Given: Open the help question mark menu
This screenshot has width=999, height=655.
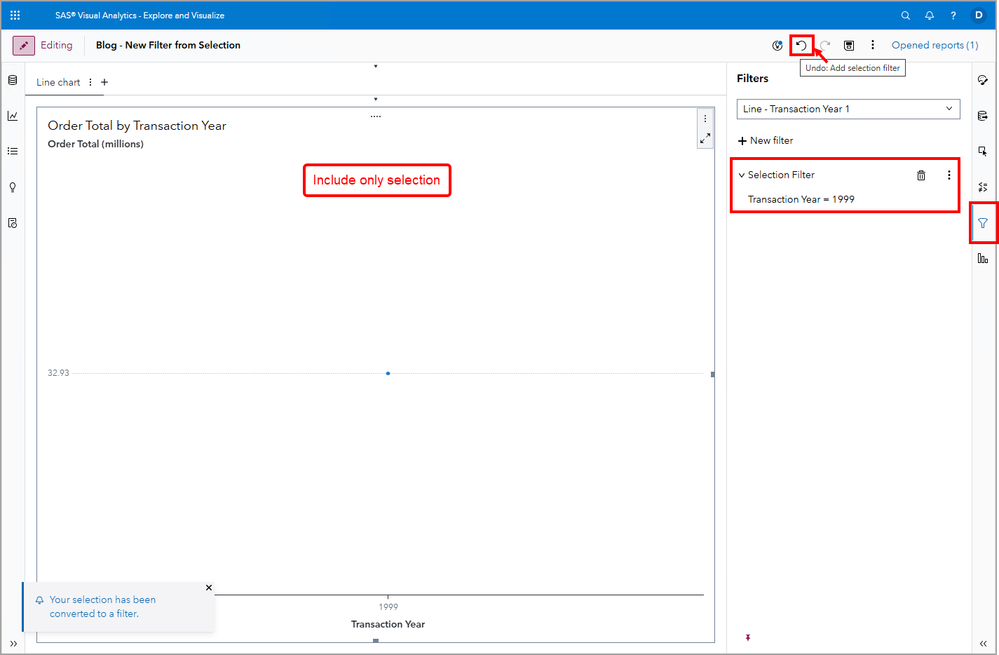Looking at the screenshot, I should (953, 15).
